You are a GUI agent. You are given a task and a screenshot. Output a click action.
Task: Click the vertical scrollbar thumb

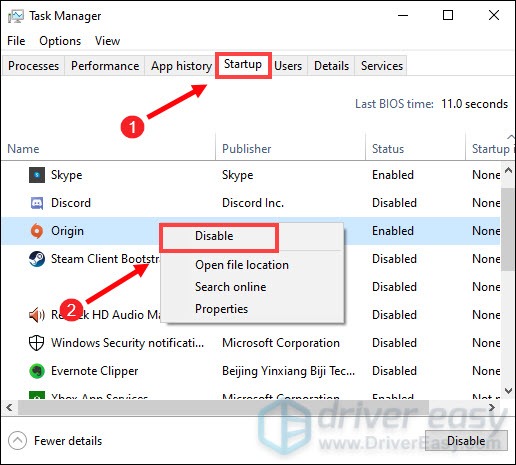(x=508, y=229)
